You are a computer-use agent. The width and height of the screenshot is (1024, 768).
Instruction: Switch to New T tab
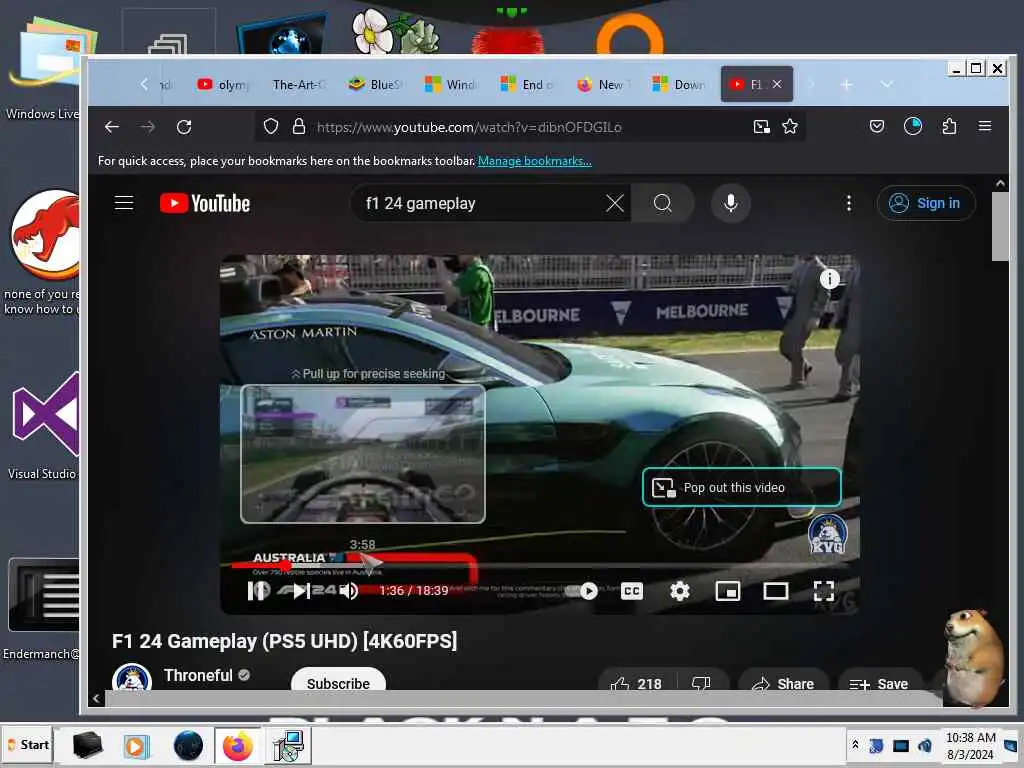pyautogui.click(x=602, y=84)
